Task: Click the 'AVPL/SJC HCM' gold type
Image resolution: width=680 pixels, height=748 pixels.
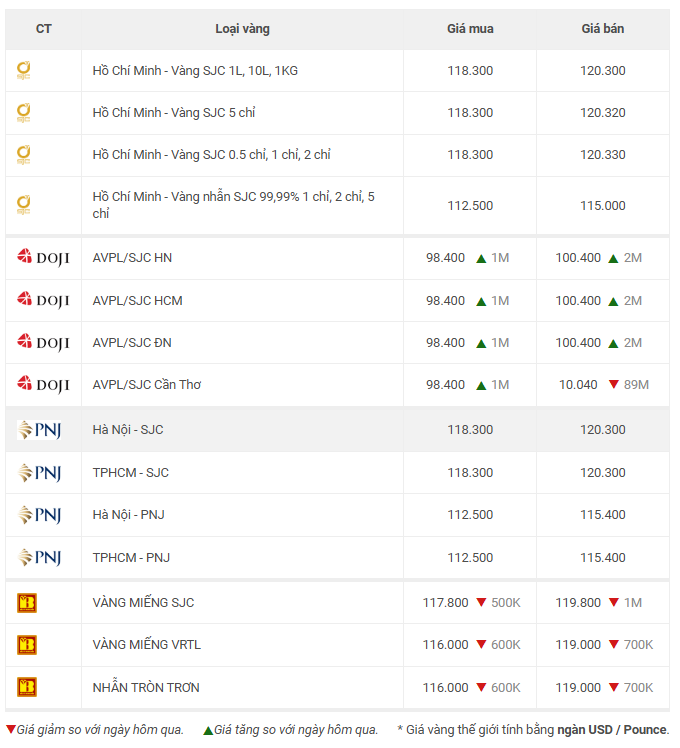Action: 137,301
